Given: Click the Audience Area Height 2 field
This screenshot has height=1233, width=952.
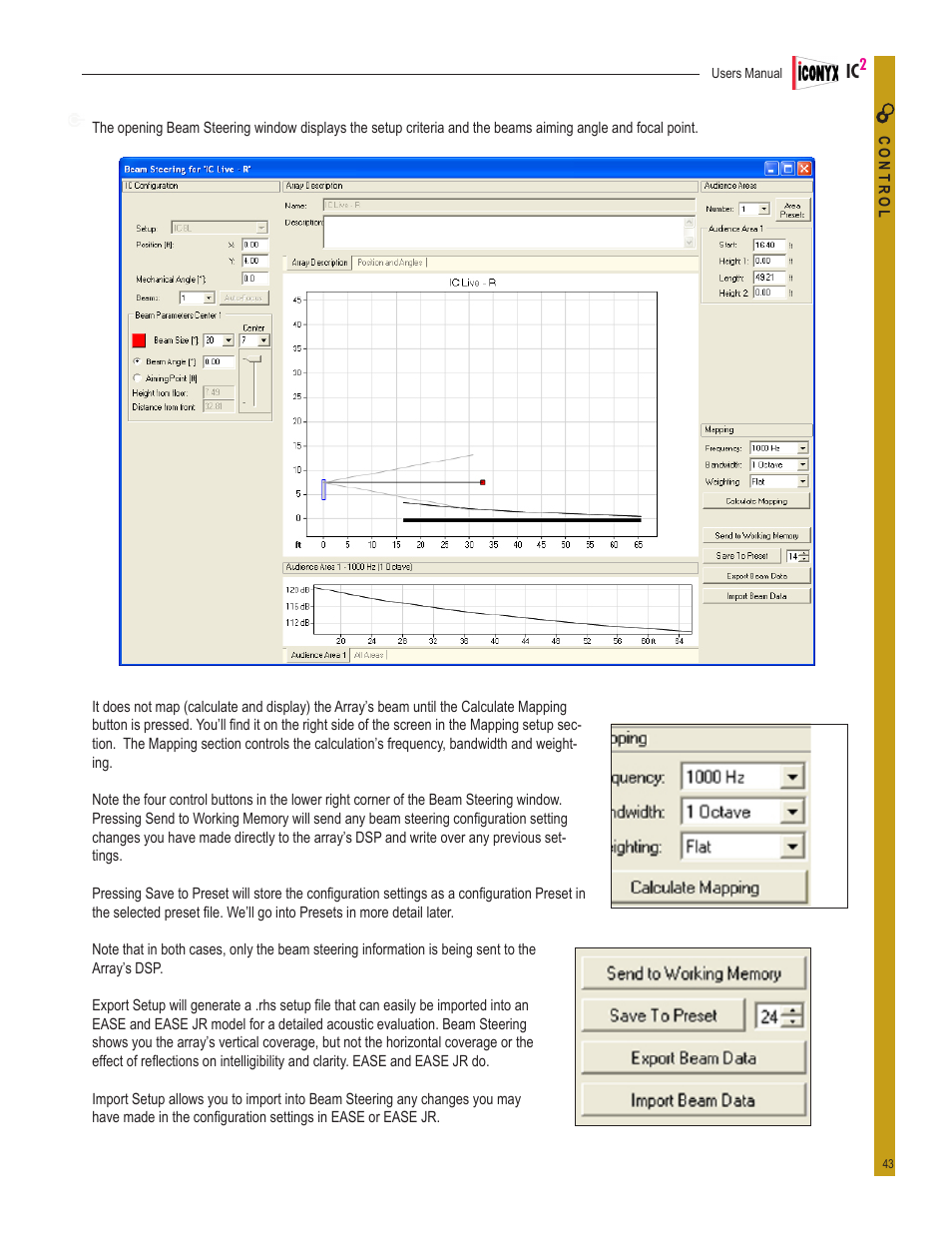Looking at the screenshot, I should (x=769, y=293).
